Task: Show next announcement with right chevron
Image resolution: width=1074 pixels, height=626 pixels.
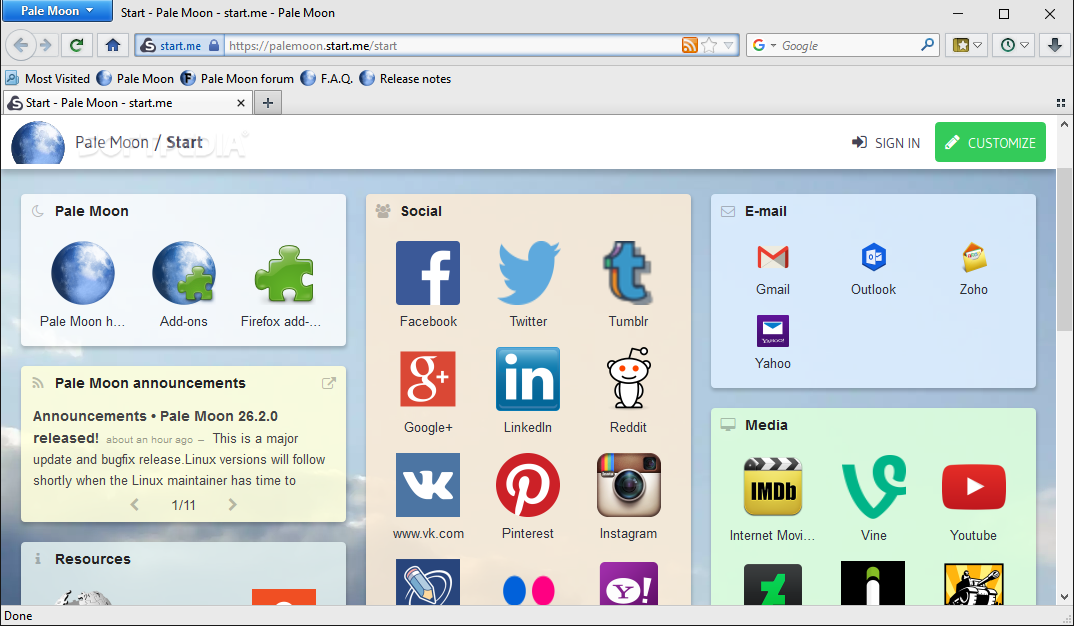Action: pos(232,505)
